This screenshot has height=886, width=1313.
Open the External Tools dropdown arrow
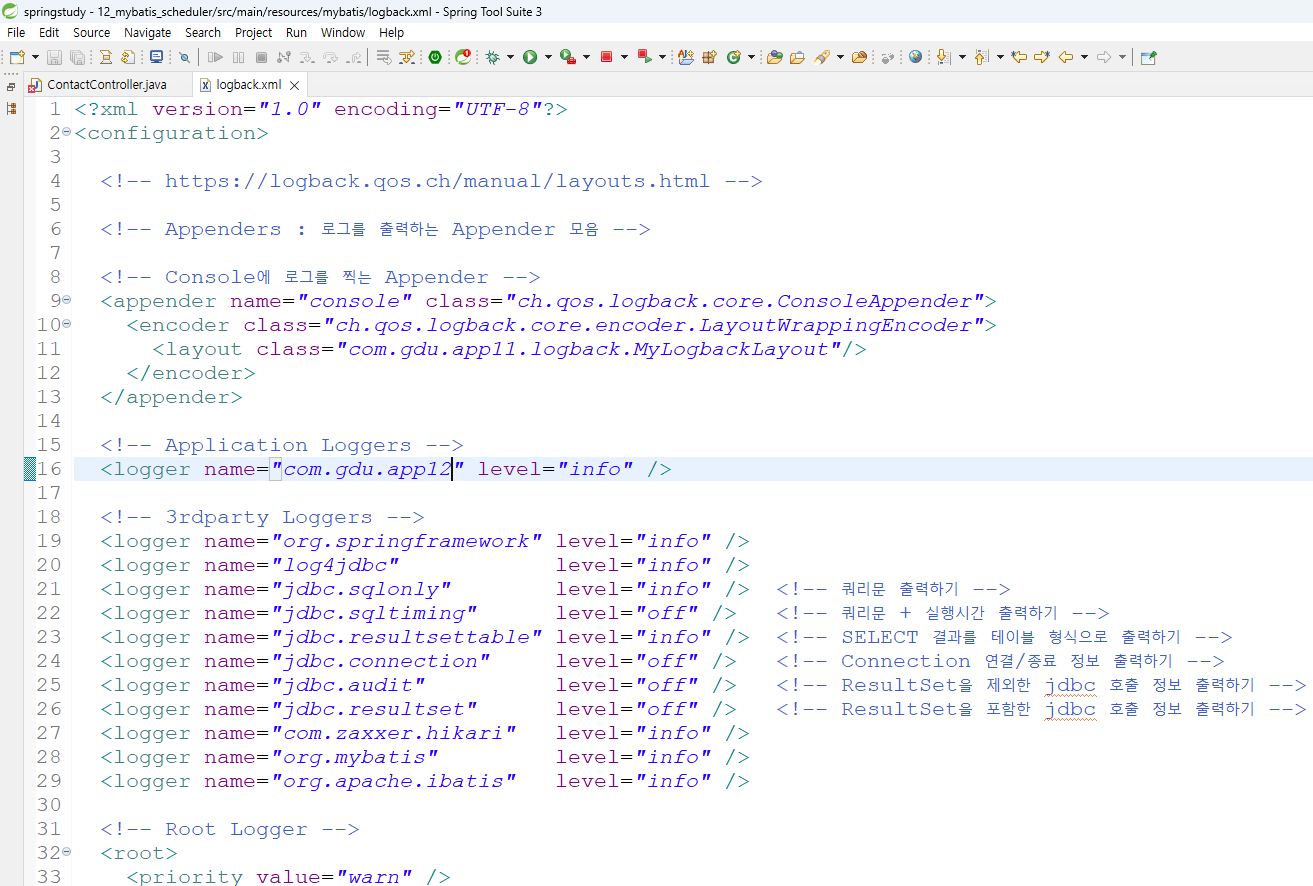click(586, 57)
